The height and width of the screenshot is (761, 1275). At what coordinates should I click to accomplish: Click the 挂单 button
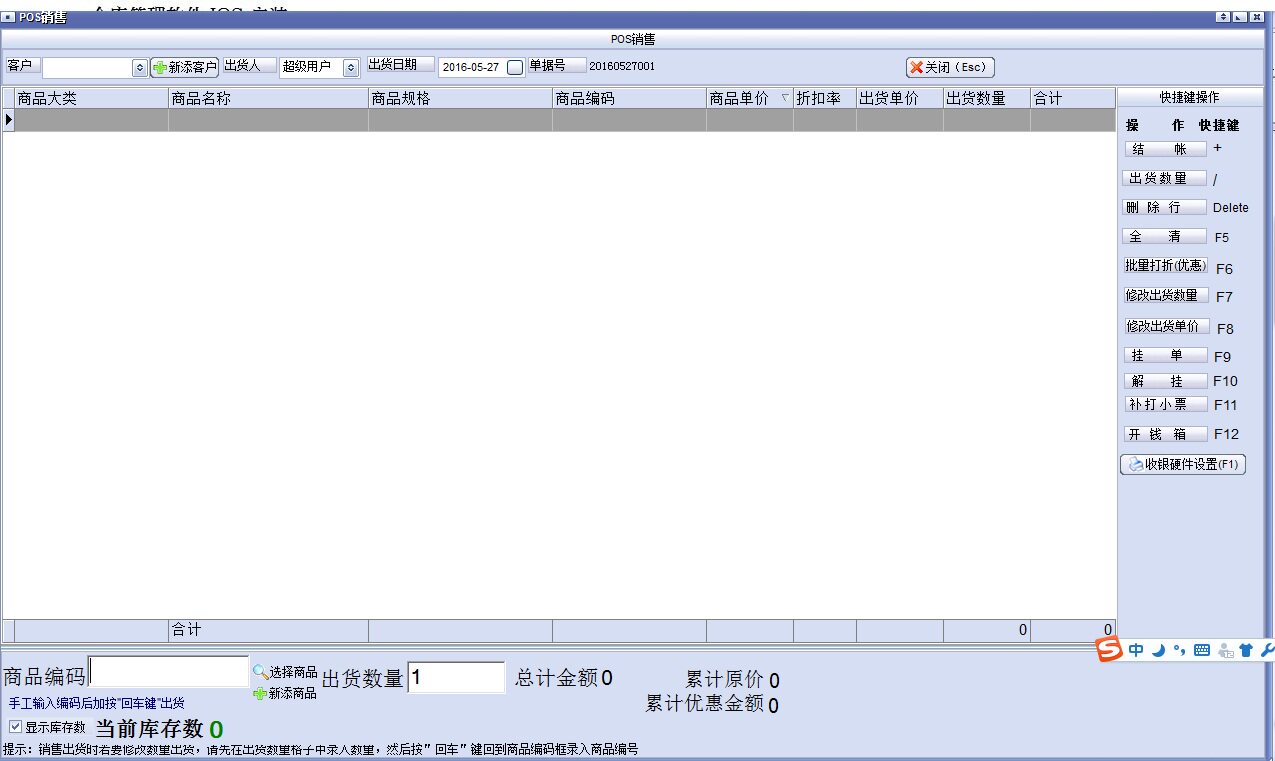point(1165,356)
